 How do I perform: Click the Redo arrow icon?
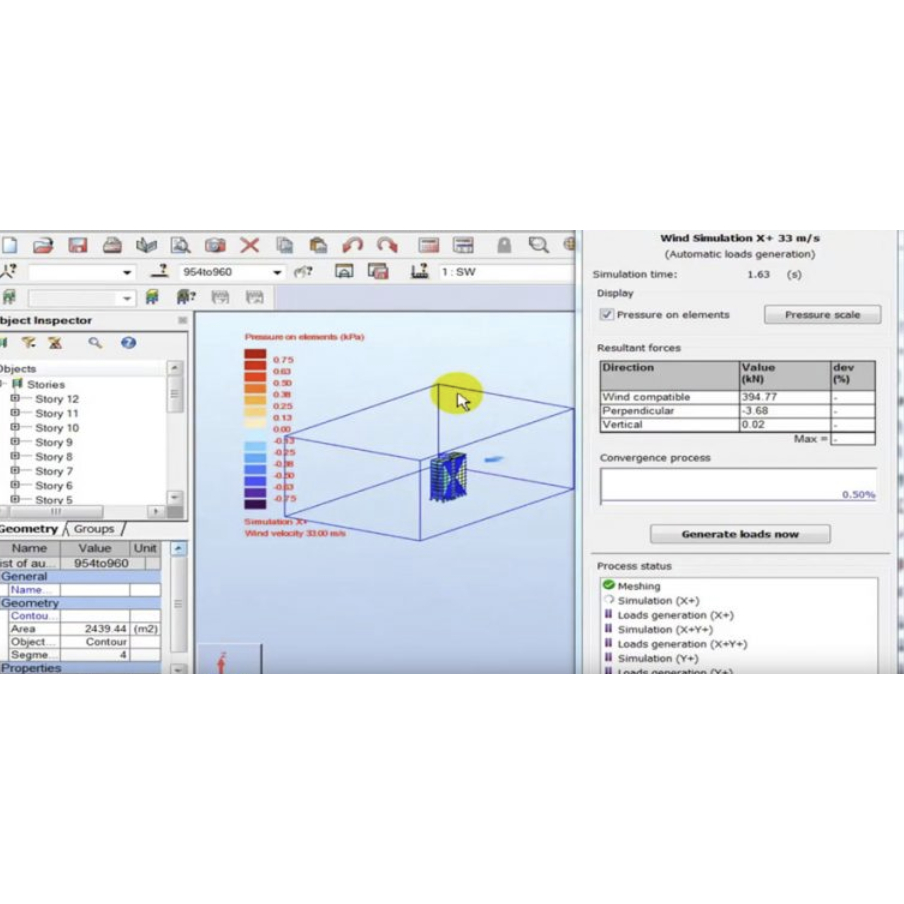387,245
